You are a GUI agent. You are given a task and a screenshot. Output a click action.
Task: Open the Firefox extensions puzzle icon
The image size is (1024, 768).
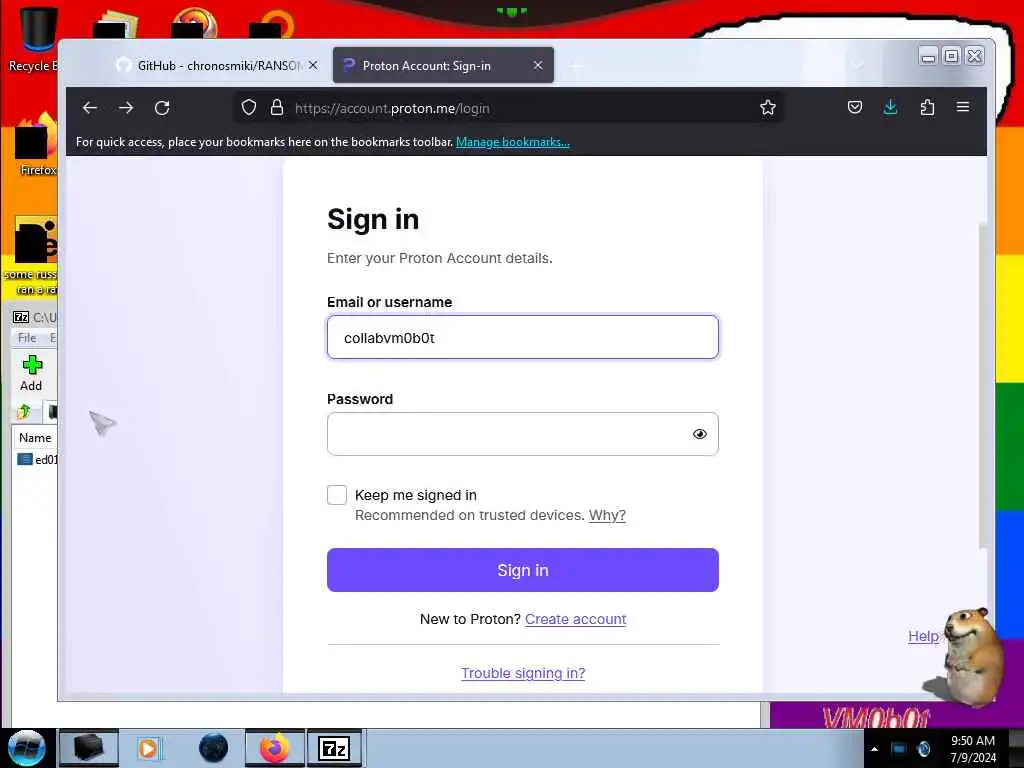click(x=927, y=107)
